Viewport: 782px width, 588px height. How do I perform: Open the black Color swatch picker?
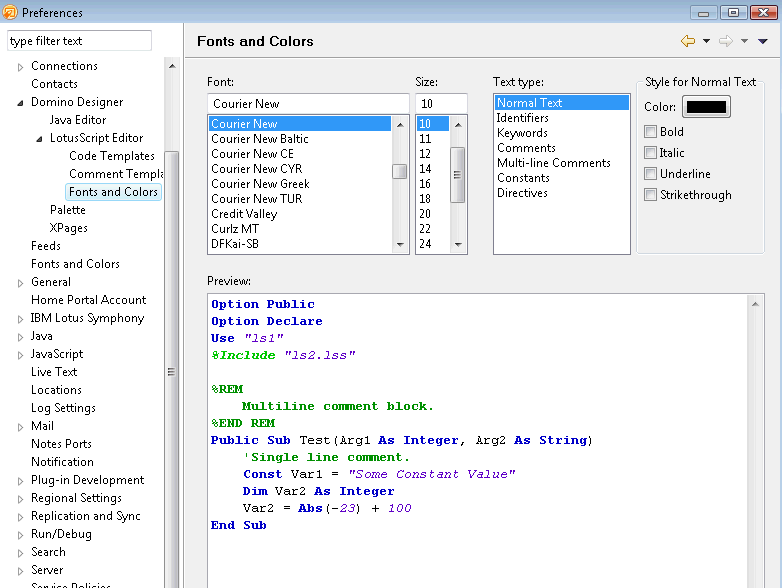[706, 107]
